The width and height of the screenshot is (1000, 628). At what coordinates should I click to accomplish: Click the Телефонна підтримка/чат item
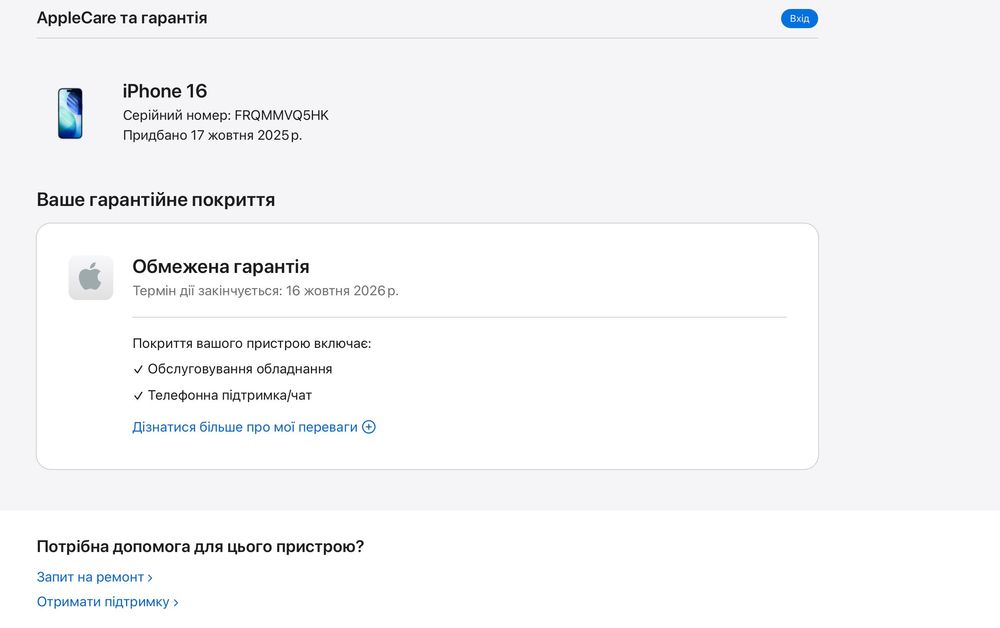click(x=230, y=395)
